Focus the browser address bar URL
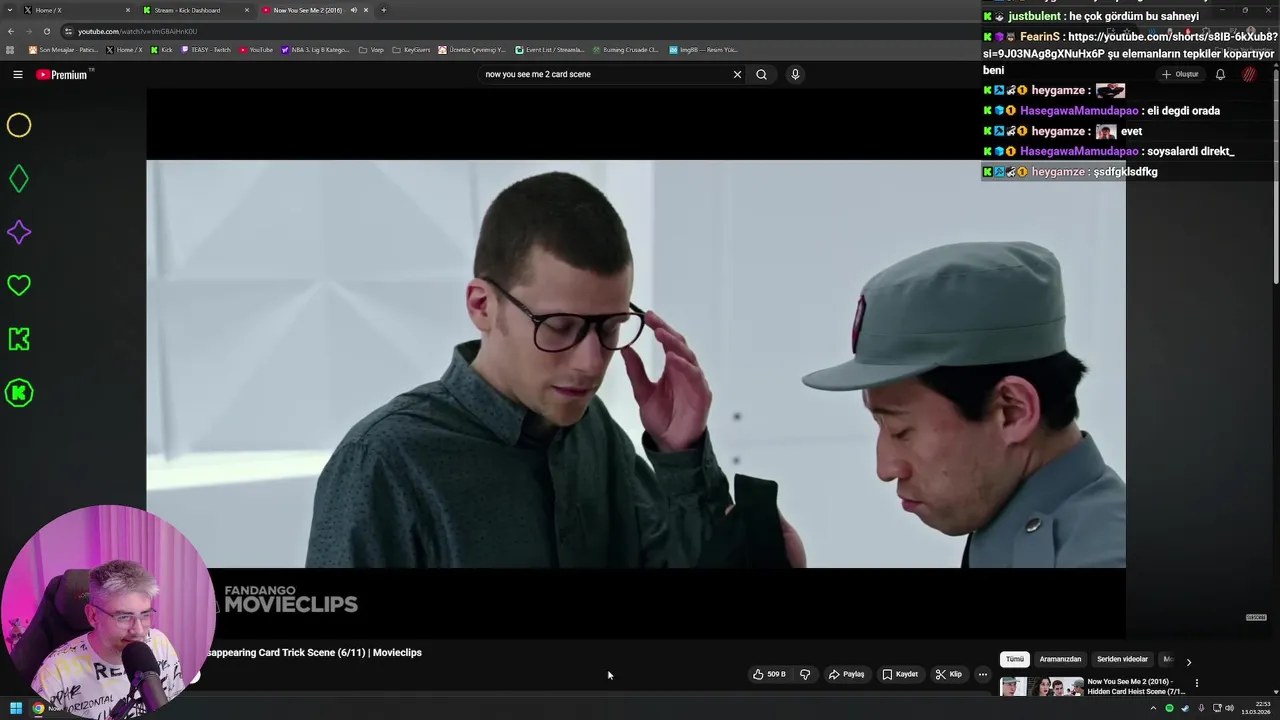Viewport: 1280px width, 720px height. (x=138, y=31)
